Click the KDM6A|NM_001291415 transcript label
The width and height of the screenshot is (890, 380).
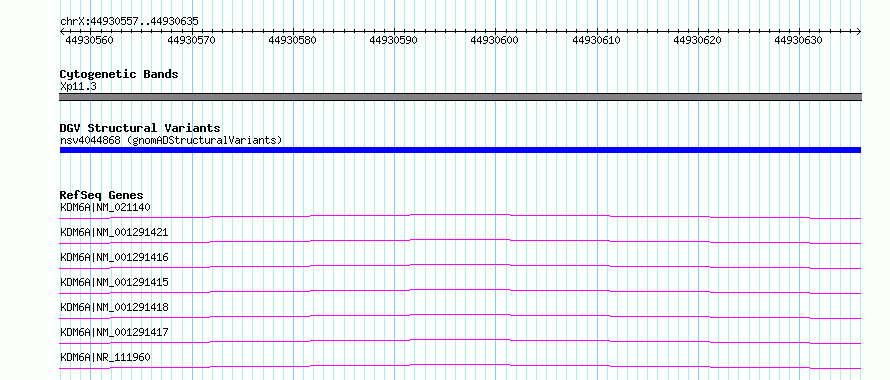[x=114, y=282]
